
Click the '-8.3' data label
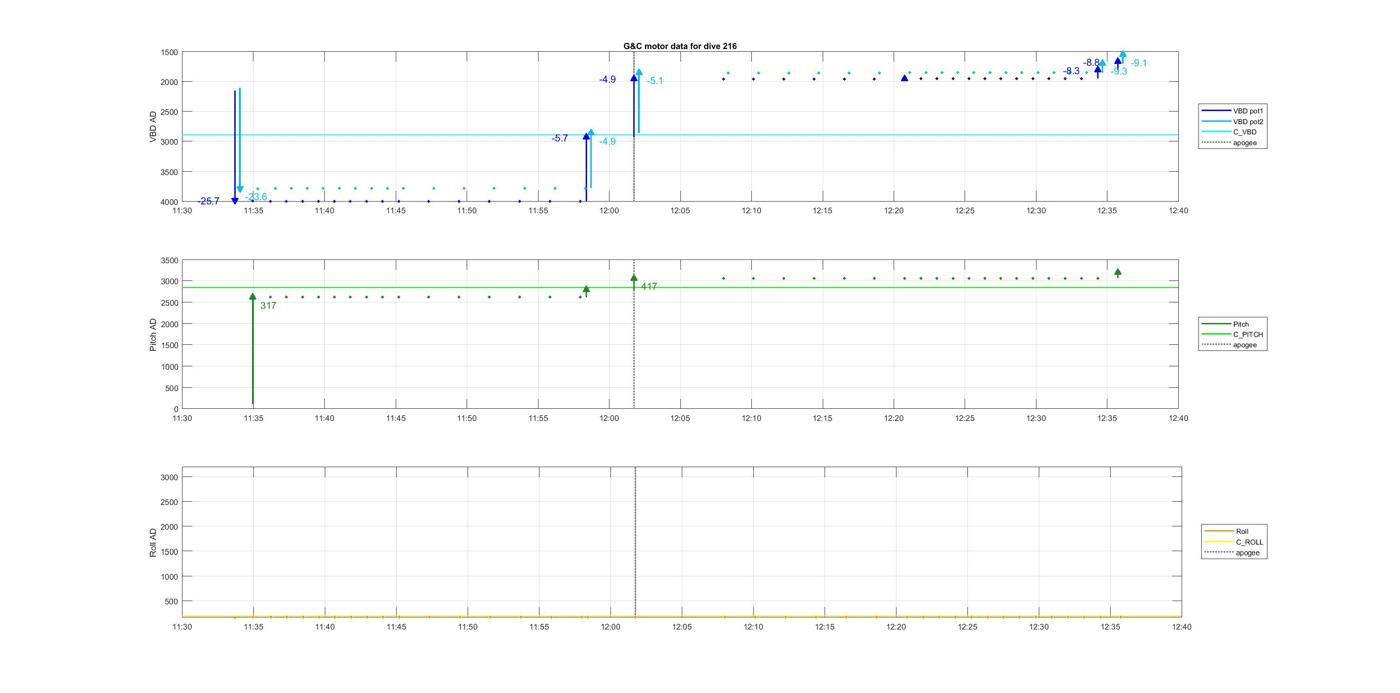1072,71
